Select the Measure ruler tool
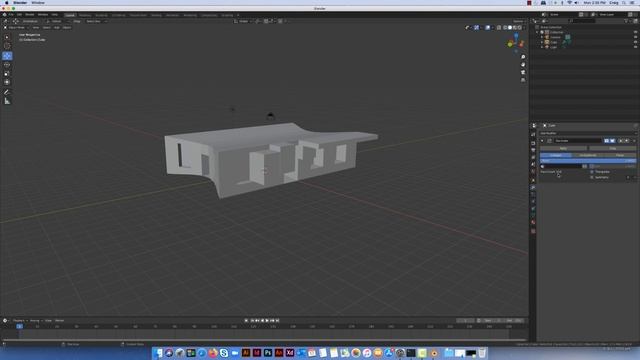 click(x=7, y=101)
